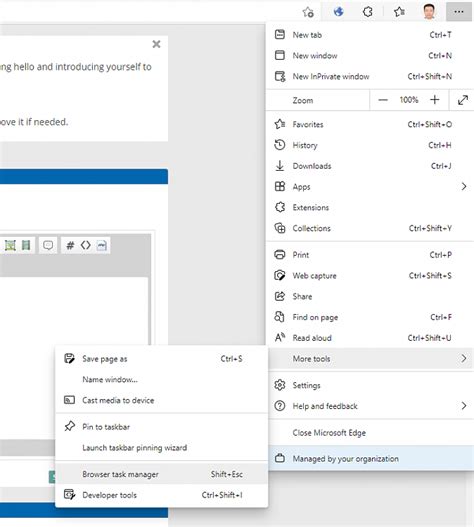Choose Save page as in submenu

pos(161,359)
